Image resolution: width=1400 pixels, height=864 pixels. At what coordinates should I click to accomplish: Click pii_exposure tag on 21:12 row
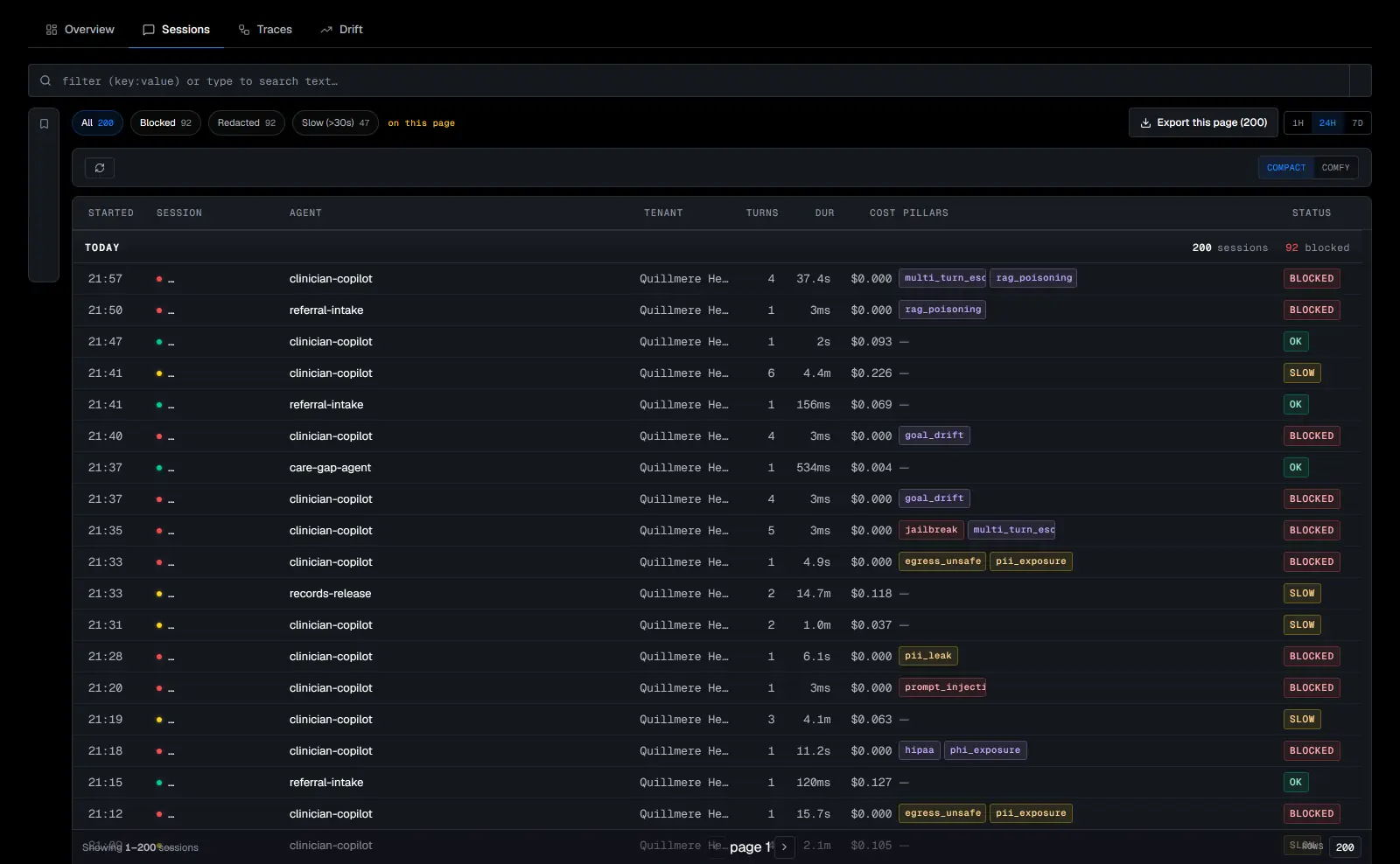coord(1031,813)
